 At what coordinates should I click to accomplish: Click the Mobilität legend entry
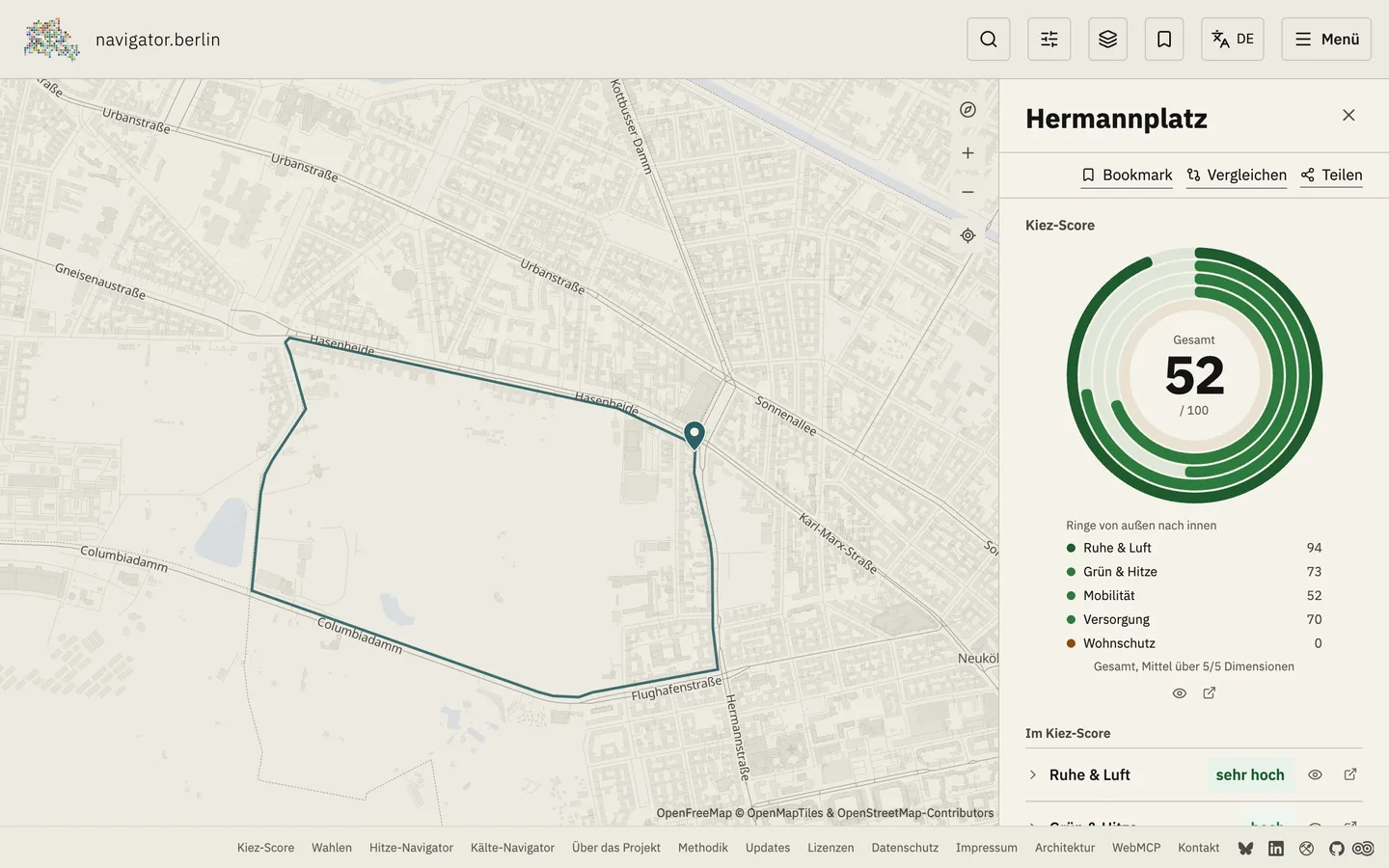[1194, 596]
